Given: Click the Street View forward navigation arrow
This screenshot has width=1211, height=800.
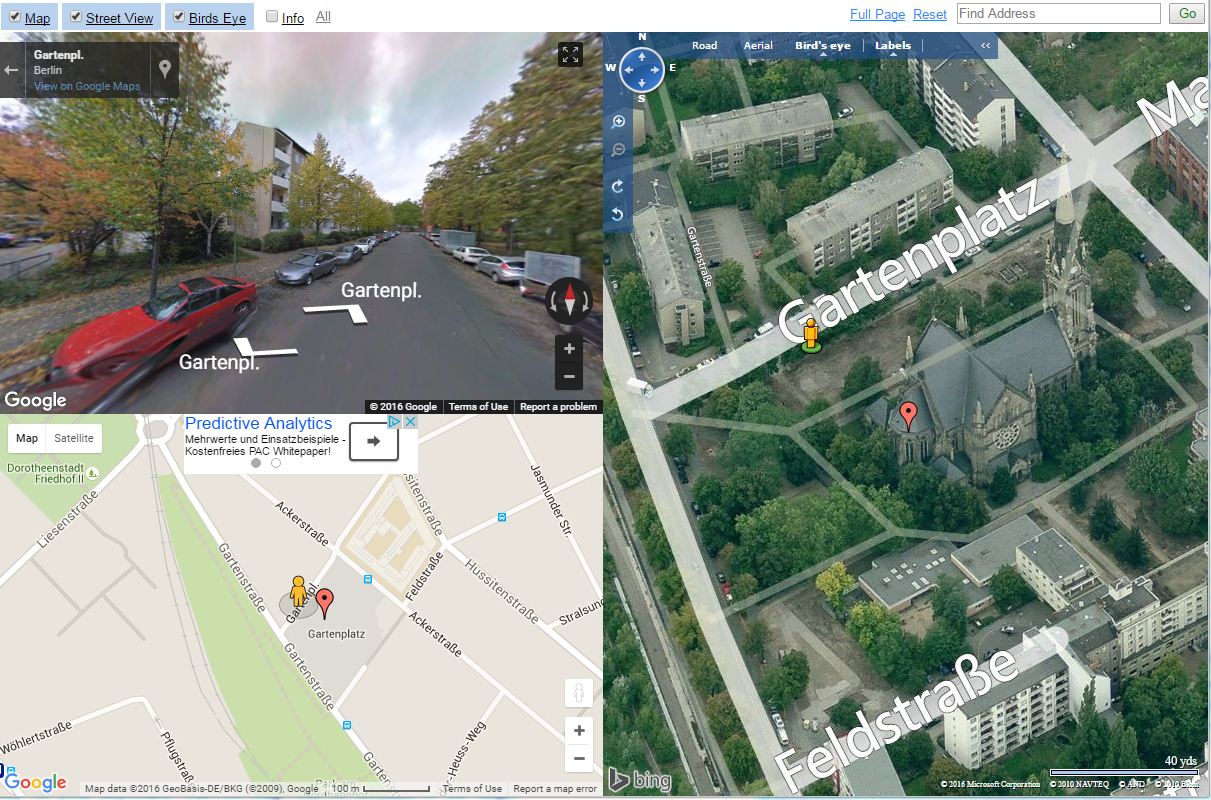Looking at the screenshot, I should [x=336, y=311].
